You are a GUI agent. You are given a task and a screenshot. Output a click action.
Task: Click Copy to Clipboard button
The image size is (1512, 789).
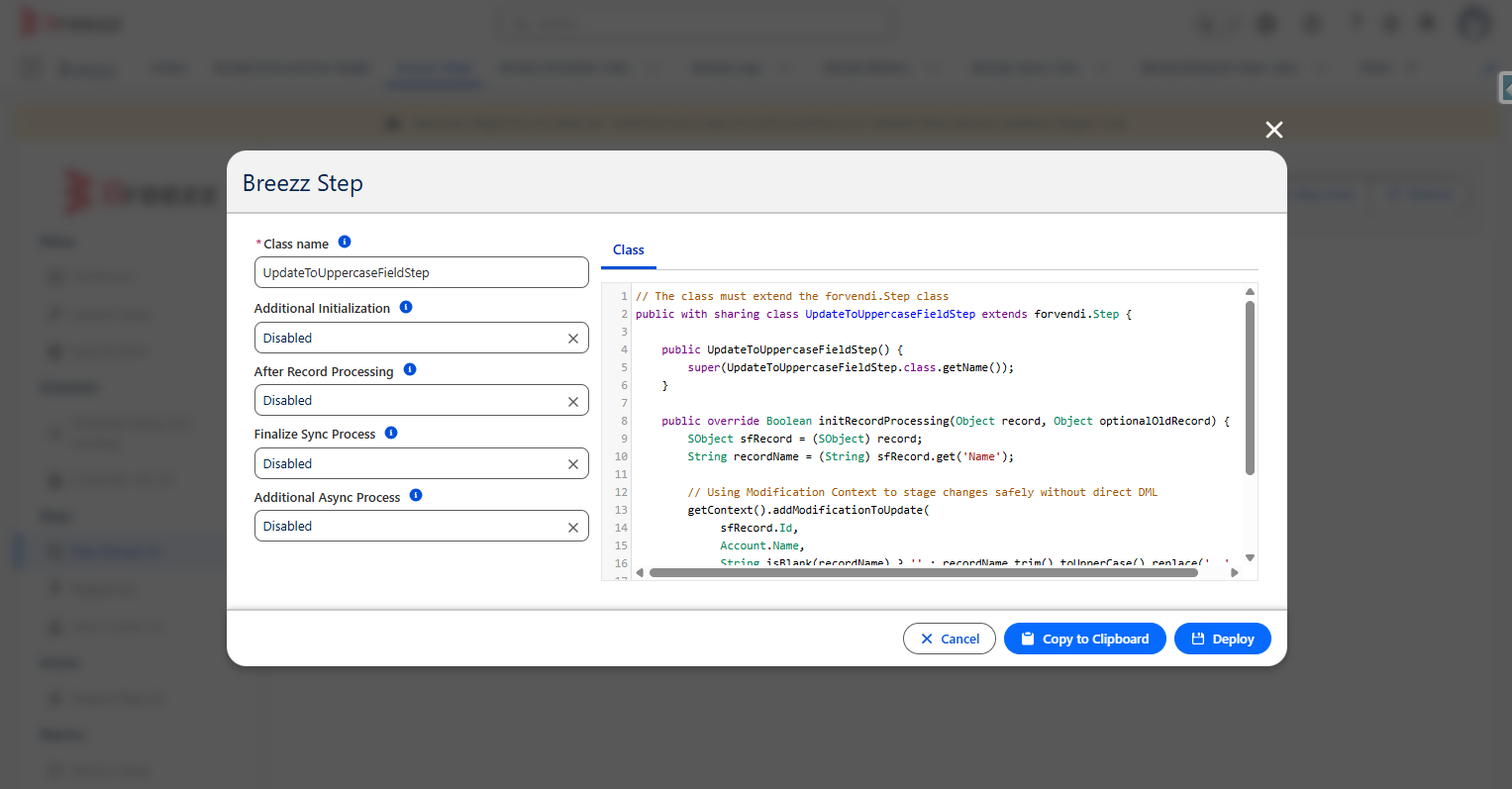(1085, 639)
